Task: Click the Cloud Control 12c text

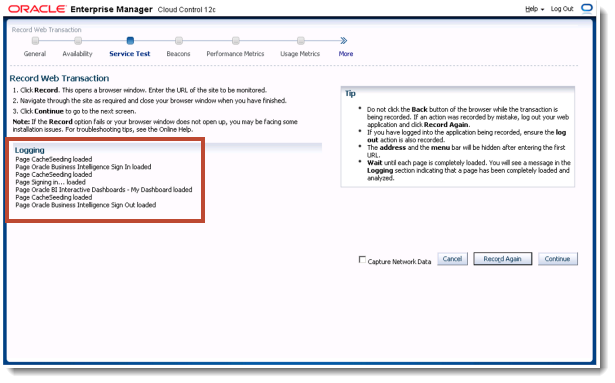Action: (187, 9)
